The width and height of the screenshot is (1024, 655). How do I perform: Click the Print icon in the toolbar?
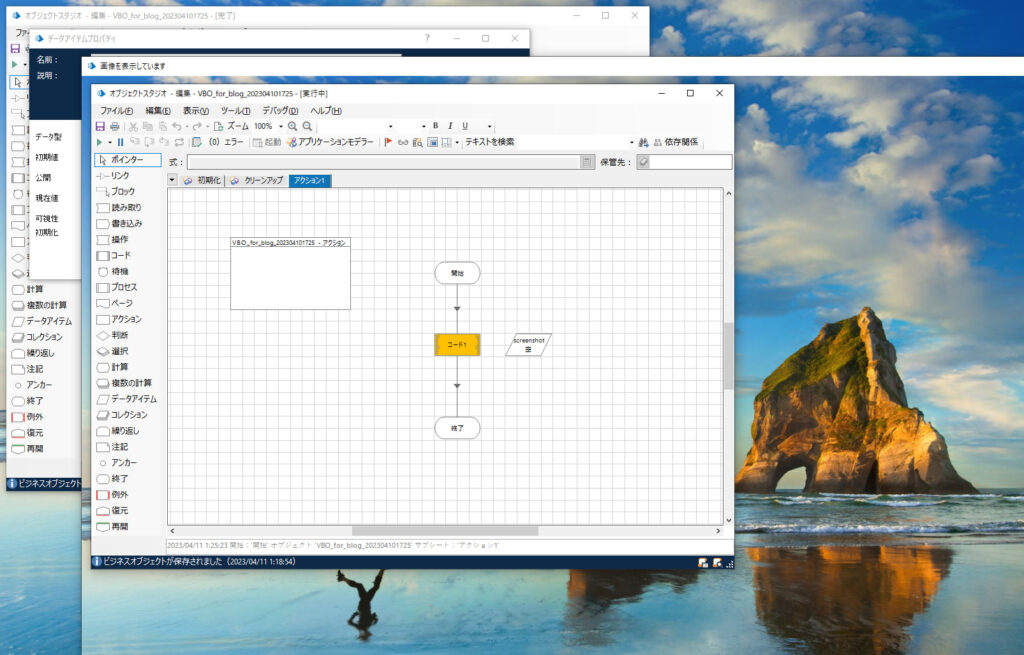(115, 126)
